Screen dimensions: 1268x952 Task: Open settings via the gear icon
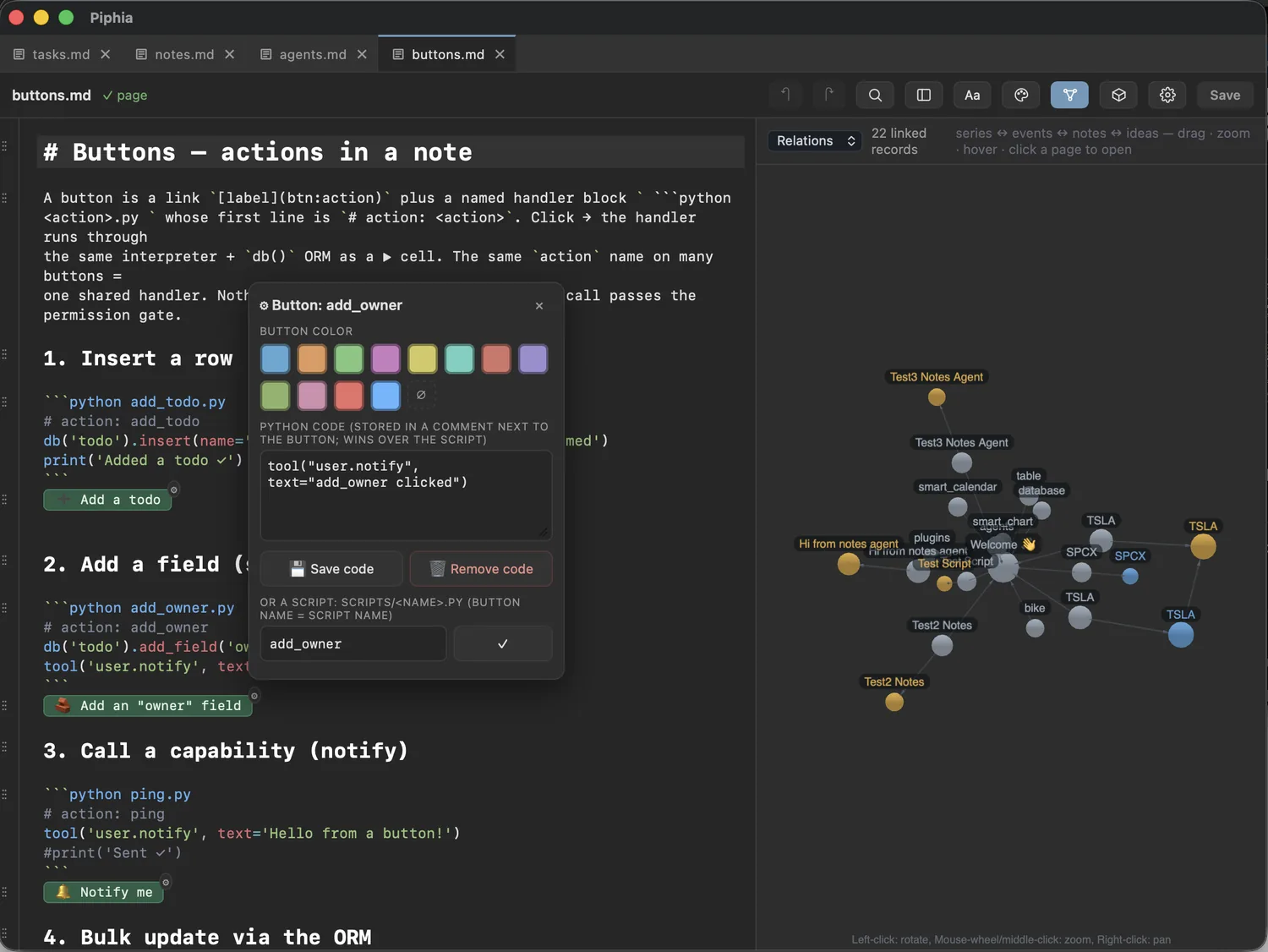tap(1167, 95)
